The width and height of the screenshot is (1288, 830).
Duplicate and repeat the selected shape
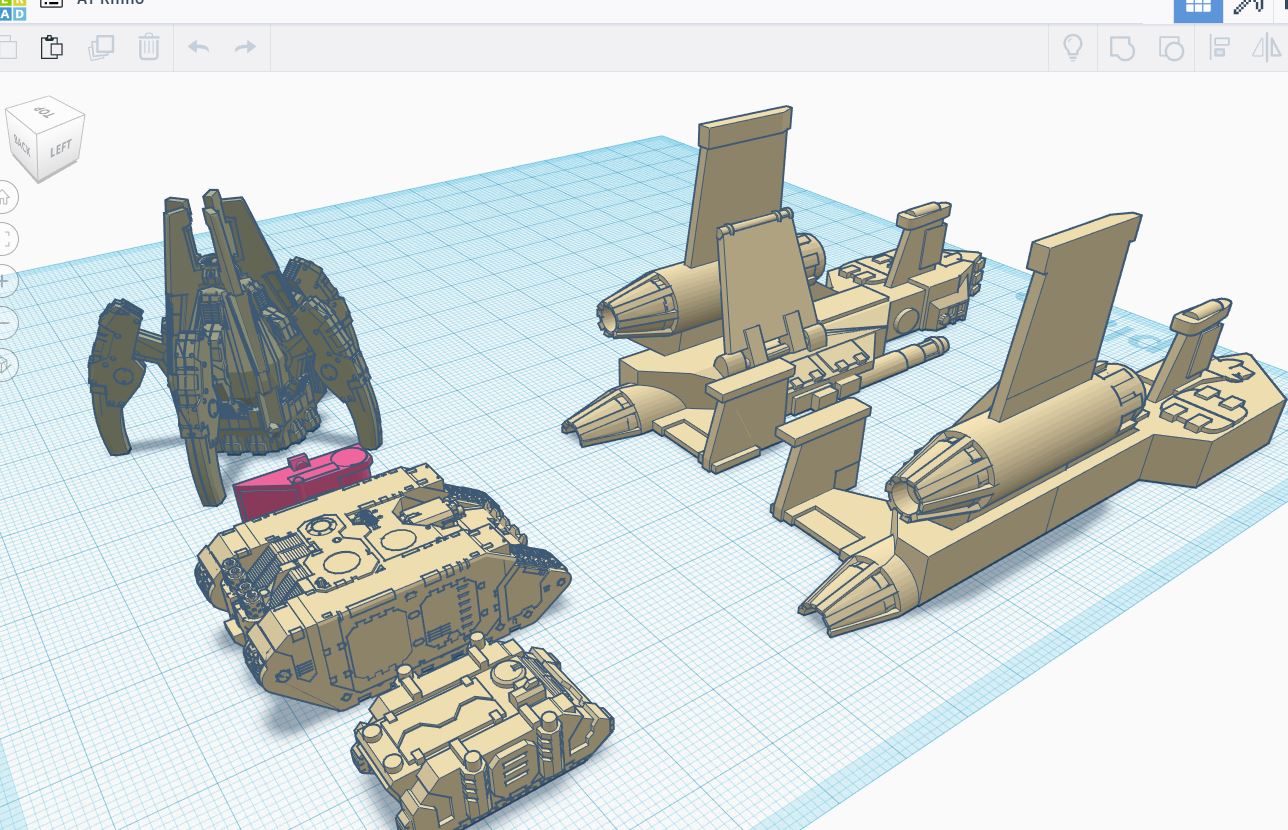101,47
